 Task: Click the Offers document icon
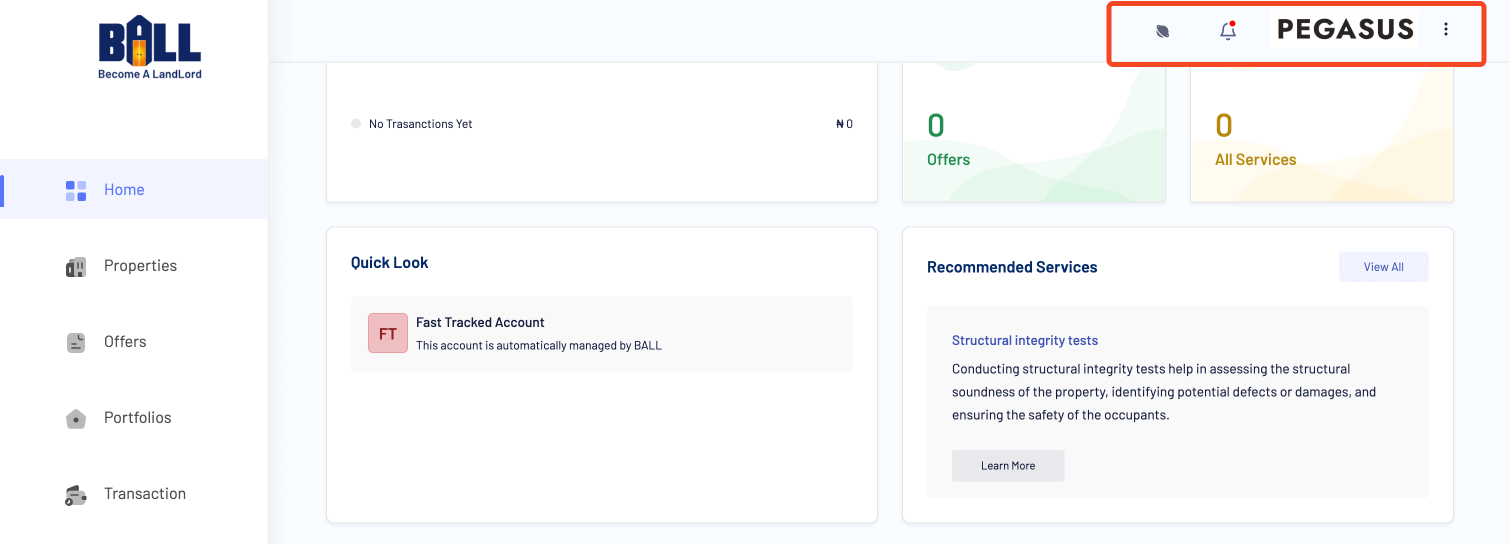pyautogui.click(x=76, y=343)
